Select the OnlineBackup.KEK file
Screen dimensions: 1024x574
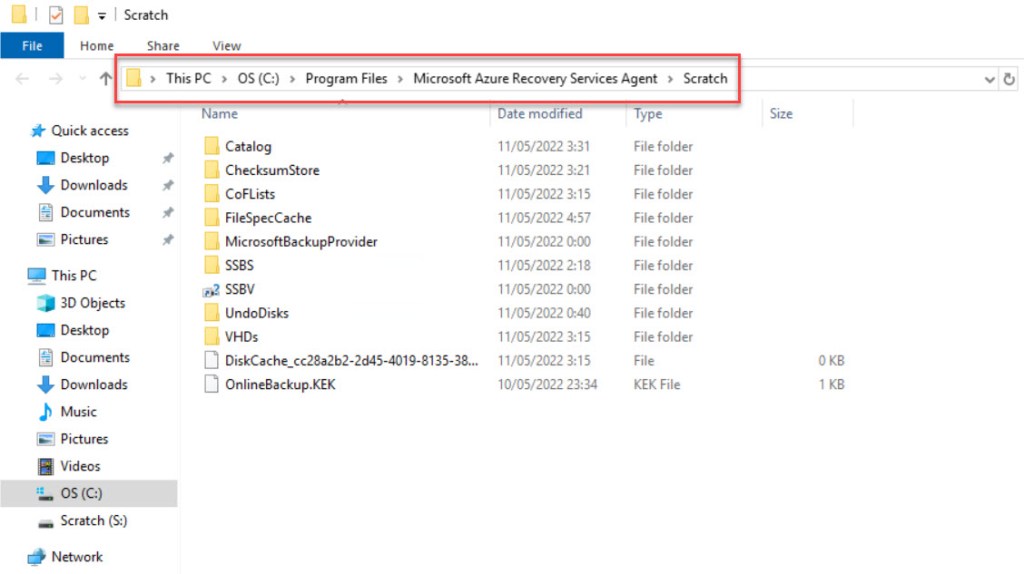280,384
